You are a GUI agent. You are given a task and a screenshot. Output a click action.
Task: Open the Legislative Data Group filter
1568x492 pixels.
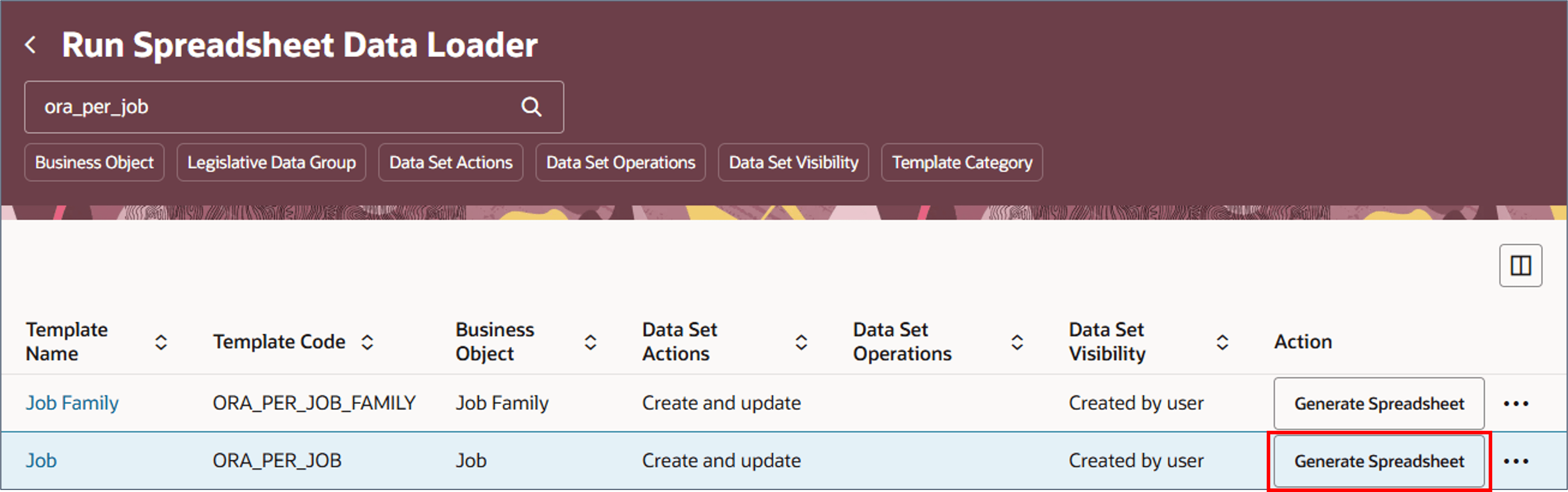click(271, 163)
